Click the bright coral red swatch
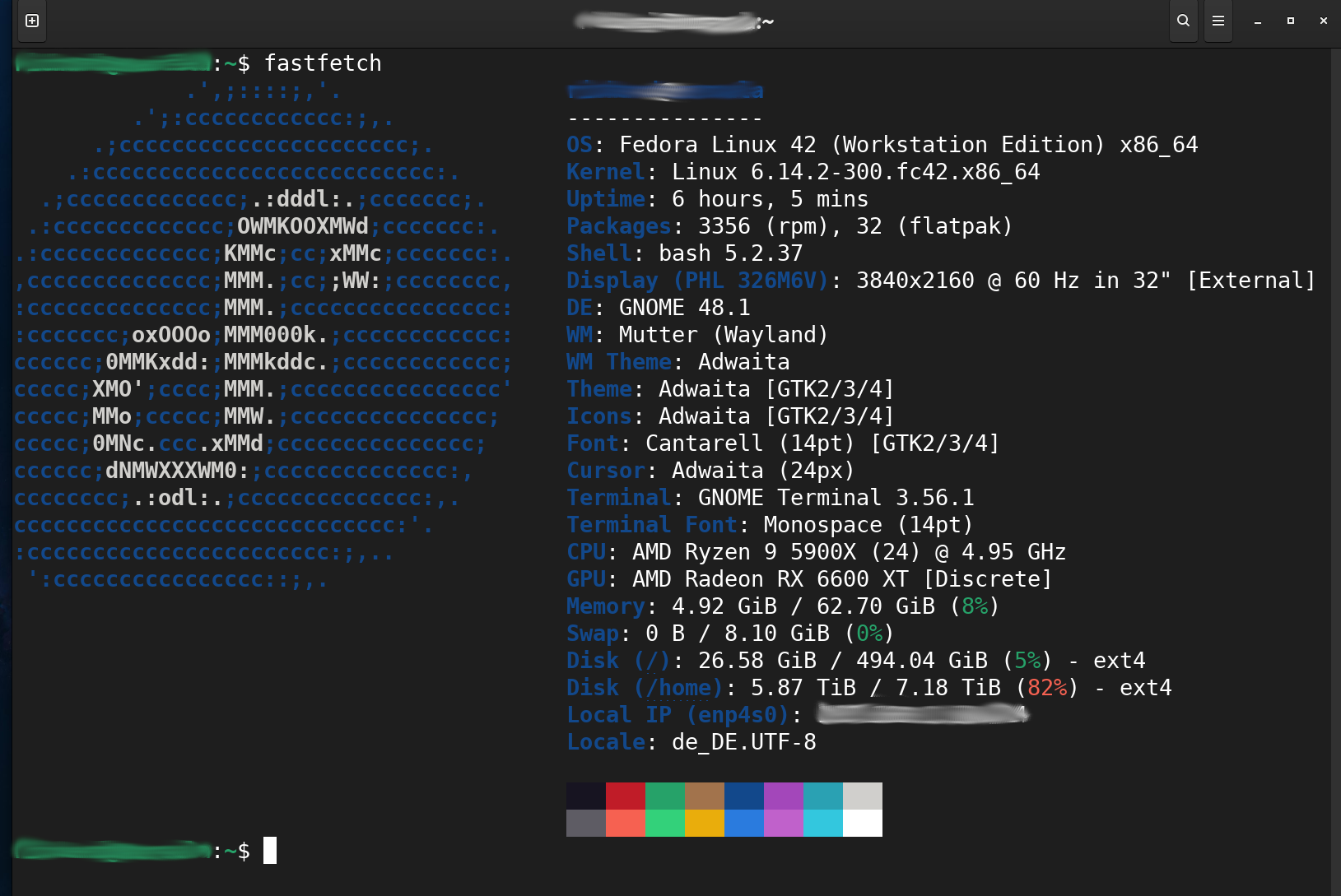This screenshot has width=1341, height=896. pos(626,823)
